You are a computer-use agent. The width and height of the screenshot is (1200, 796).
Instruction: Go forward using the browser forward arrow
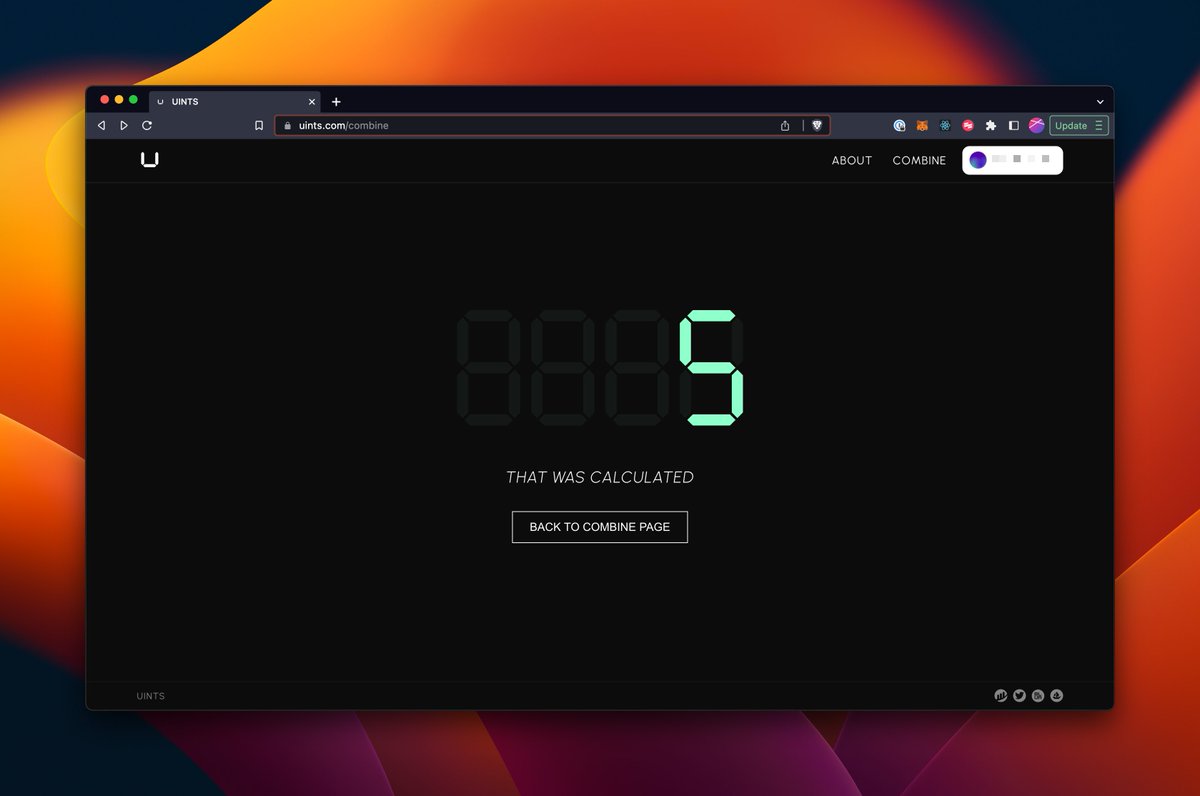124,126
